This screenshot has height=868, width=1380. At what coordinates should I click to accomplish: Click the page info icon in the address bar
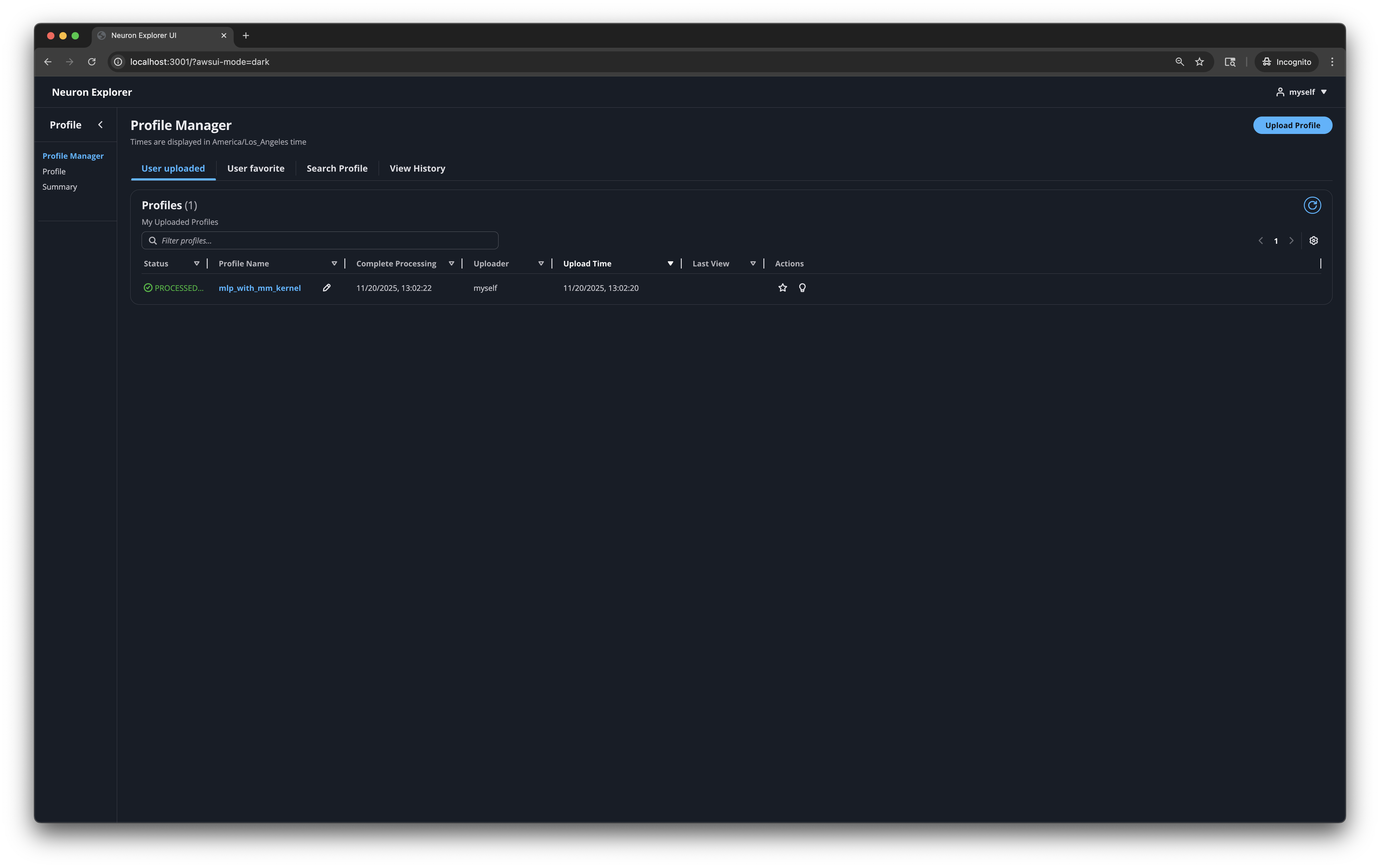pyautogui.click(x=118, y=62)
